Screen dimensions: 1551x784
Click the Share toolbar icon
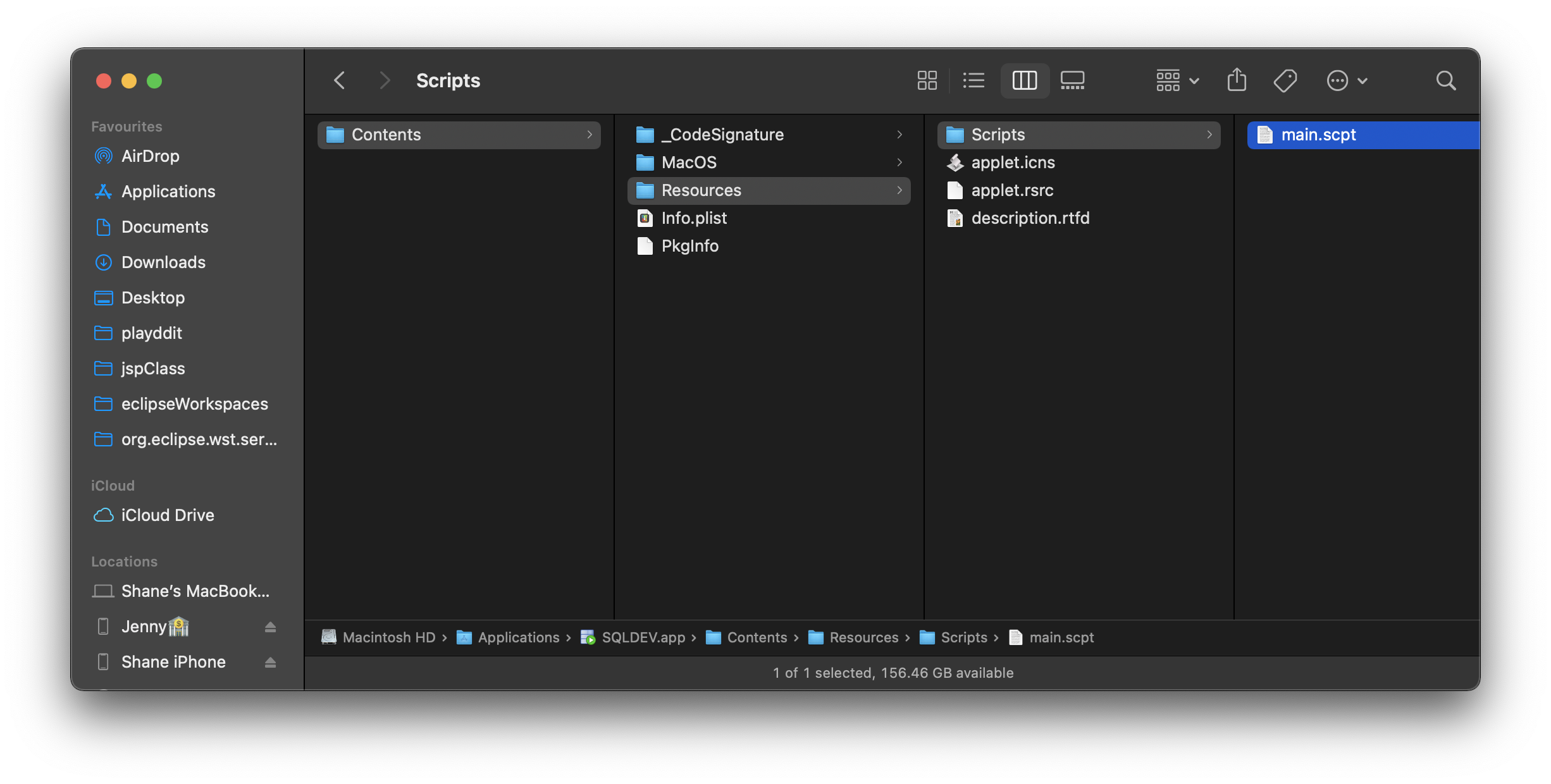tap(1237, 80)
